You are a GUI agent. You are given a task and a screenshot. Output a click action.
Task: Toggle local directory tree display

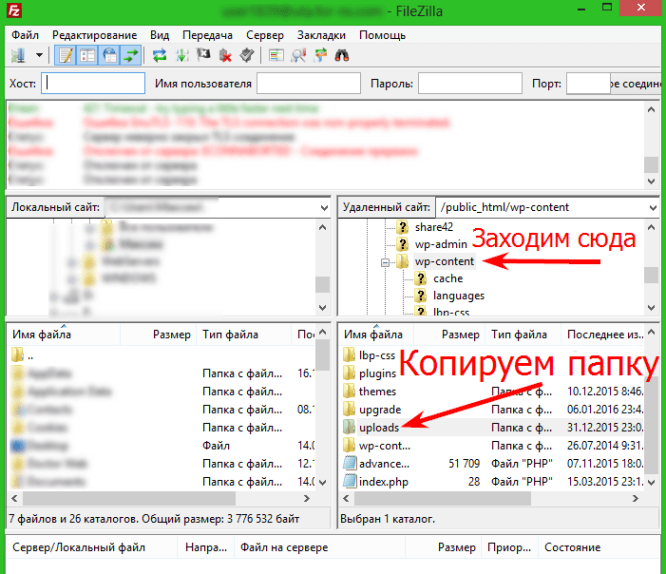point(87,55)
